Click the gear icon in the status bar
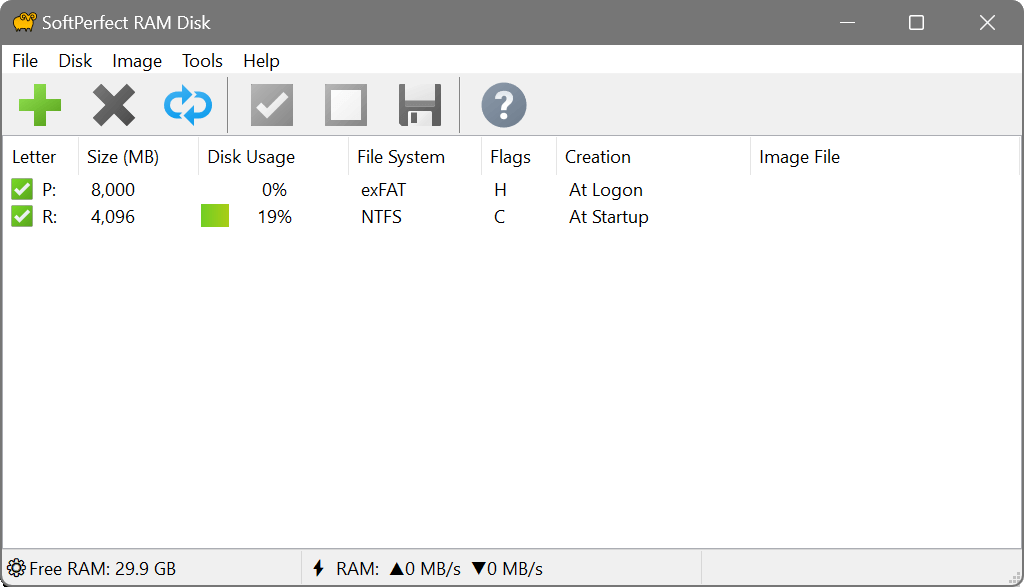 [14, 567]
